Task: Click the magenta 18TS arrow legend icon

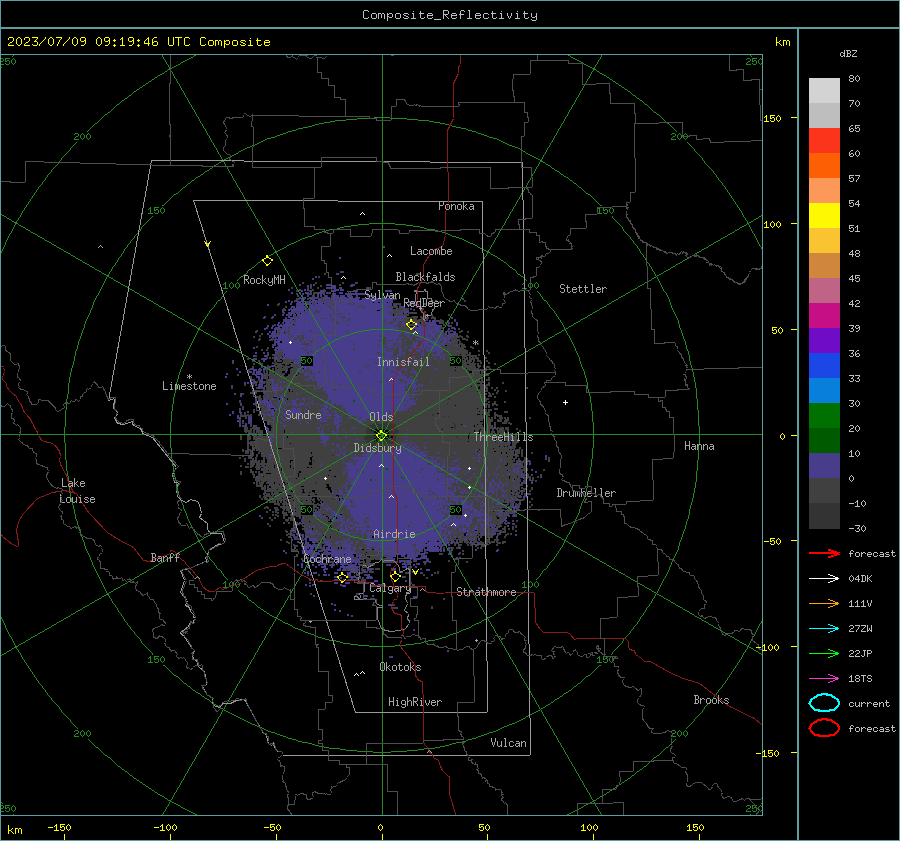Action: [824, 679]
